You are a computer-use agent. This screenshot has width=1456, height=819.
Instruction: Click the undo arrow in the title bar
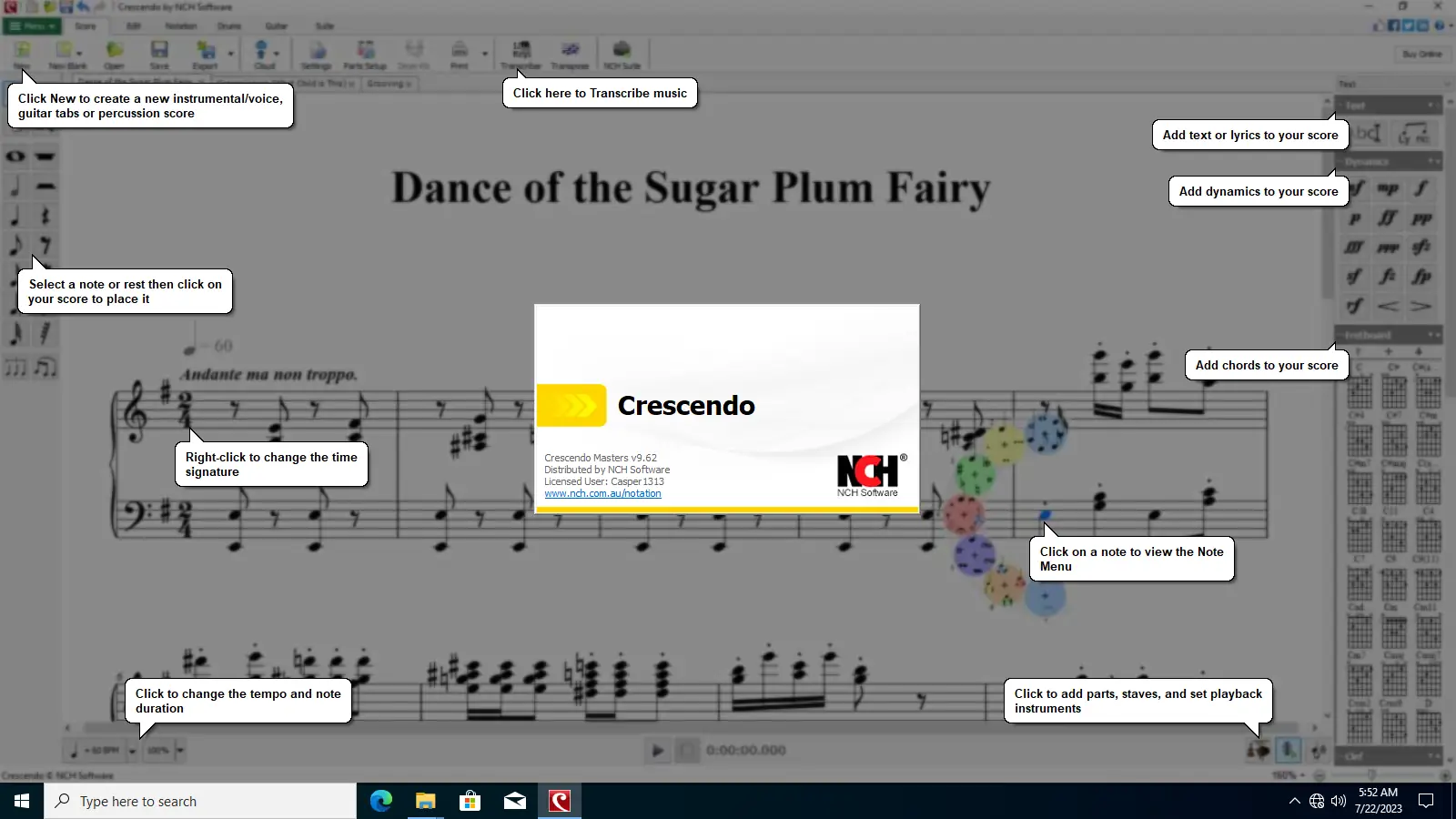[83, 6]
